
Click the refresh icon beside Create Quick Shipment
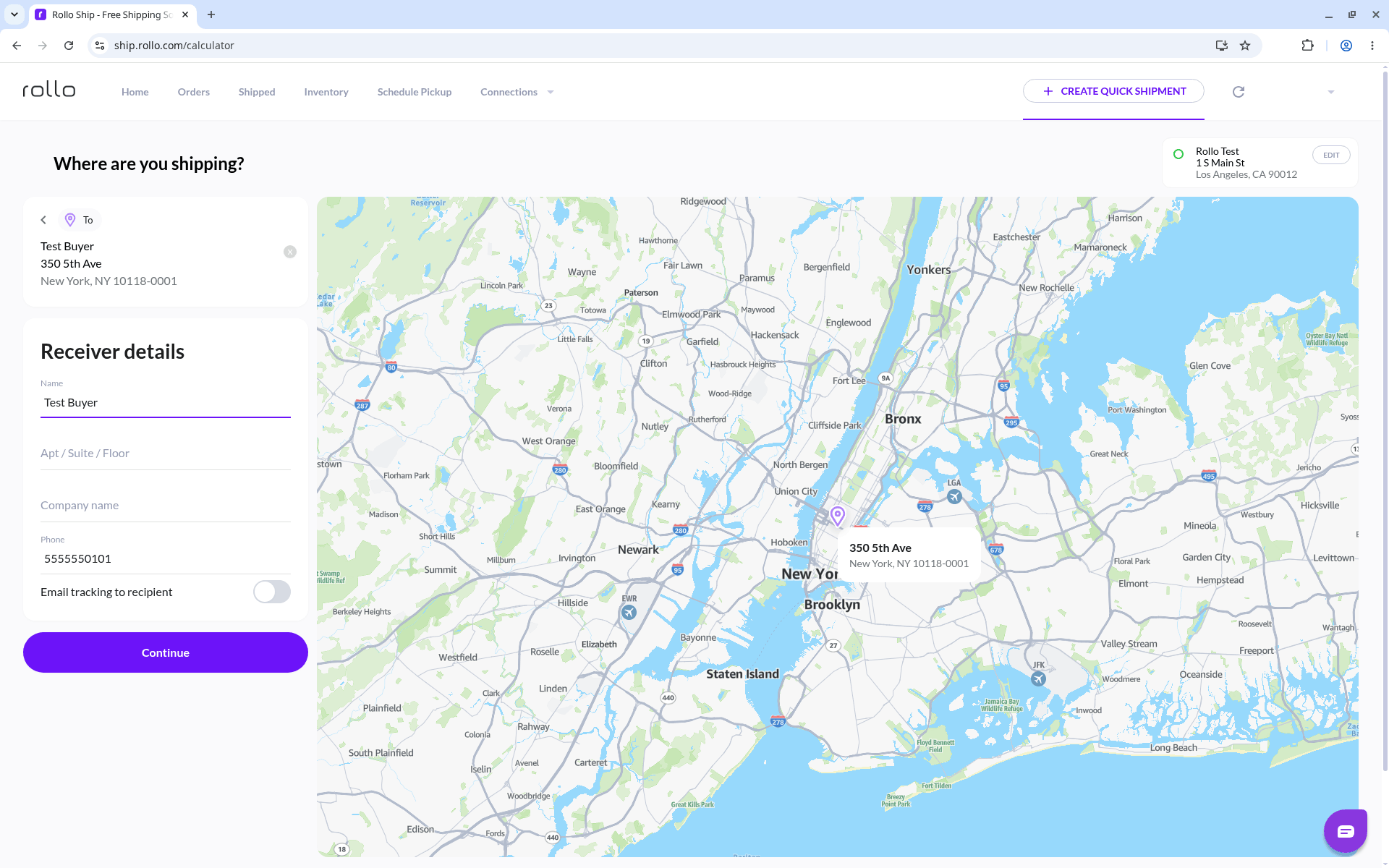point(1239,92)
